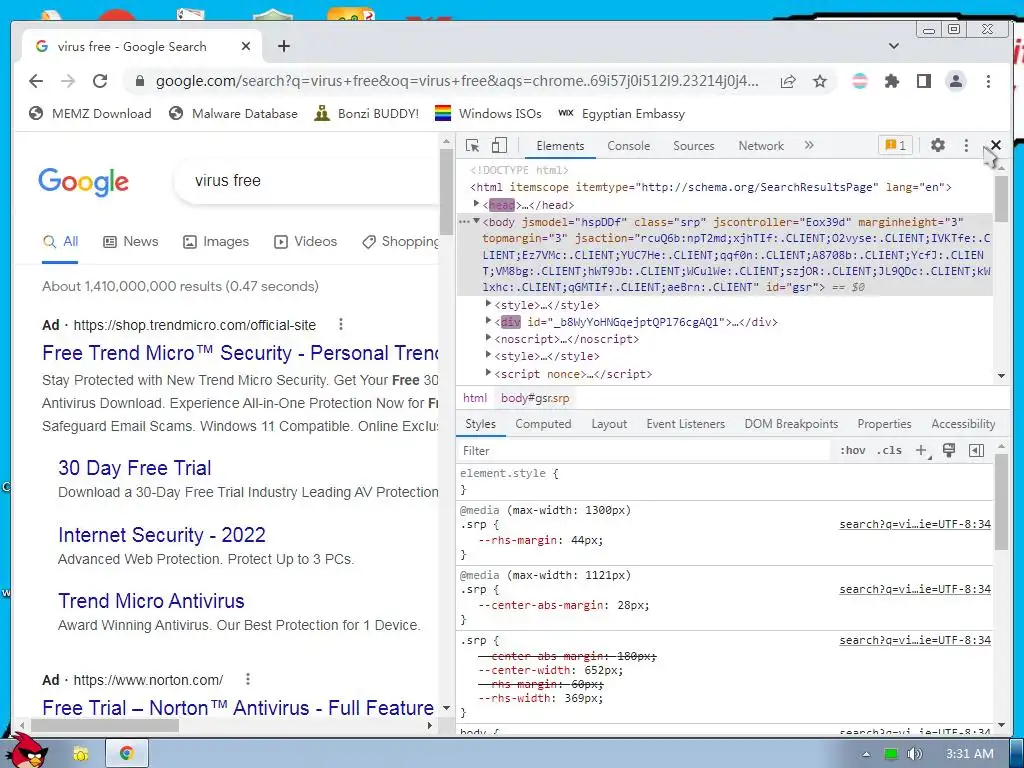Screen dimensions: 1024x768
Task: Click the volume speaker tray icon
Action: pos(914,754)
